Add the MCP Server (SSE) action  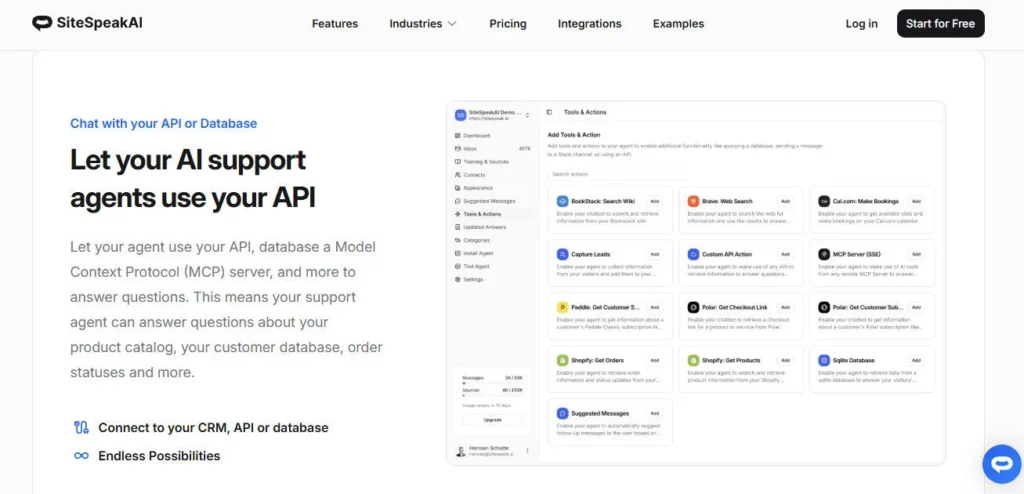[x=916, y=254]
